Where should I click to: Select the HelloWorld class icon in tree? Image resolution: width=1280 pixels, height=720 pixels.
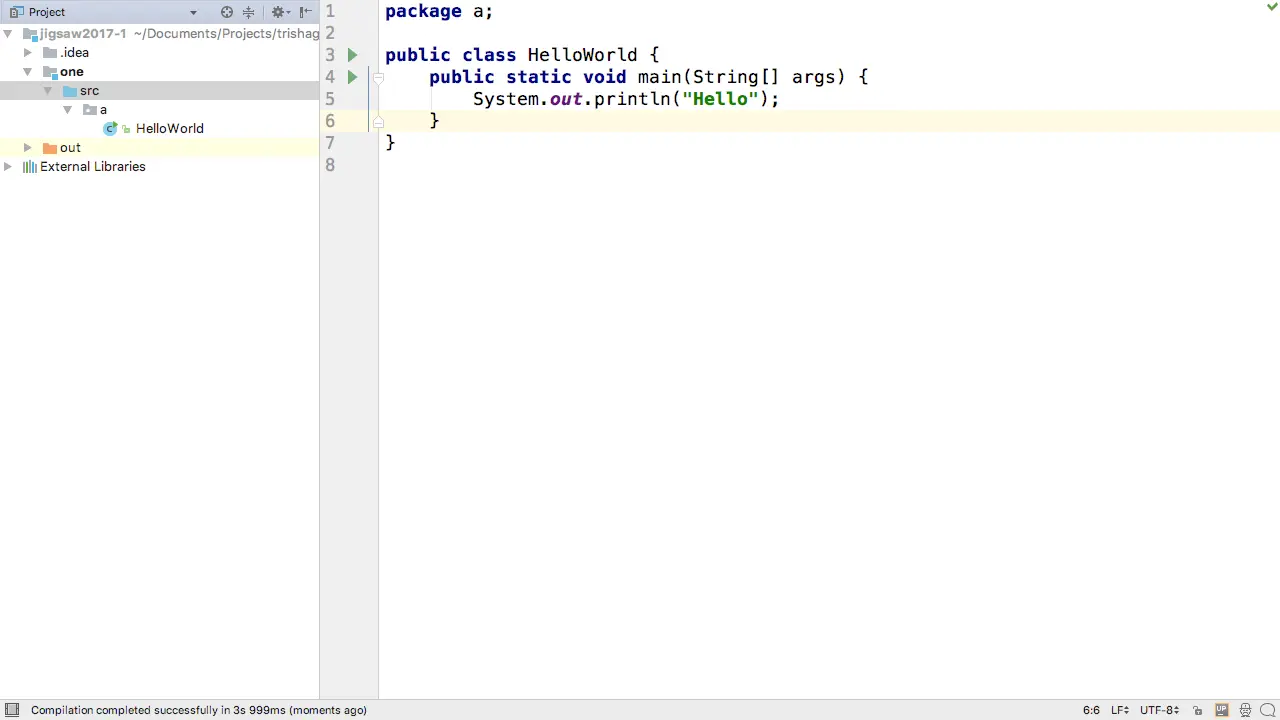point(111,128)
